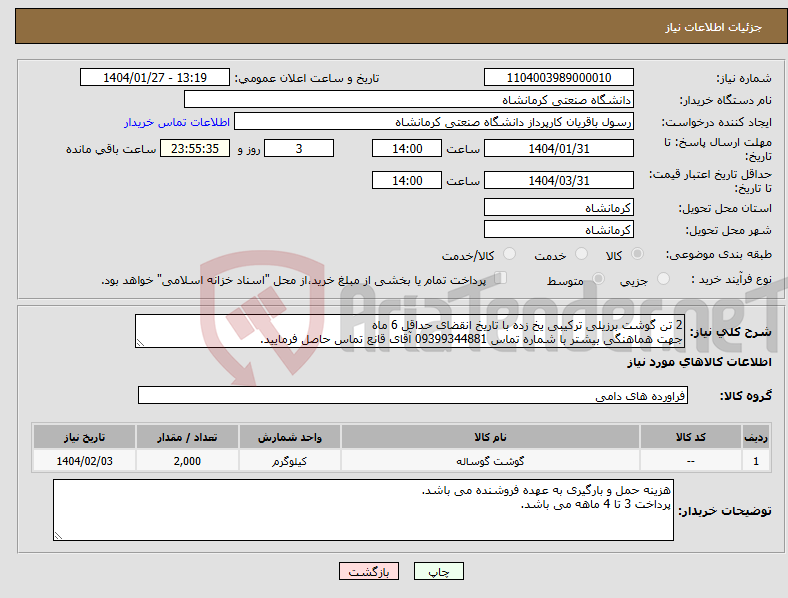Click the remaining time field 23:55:35

(x=195, y=148)
